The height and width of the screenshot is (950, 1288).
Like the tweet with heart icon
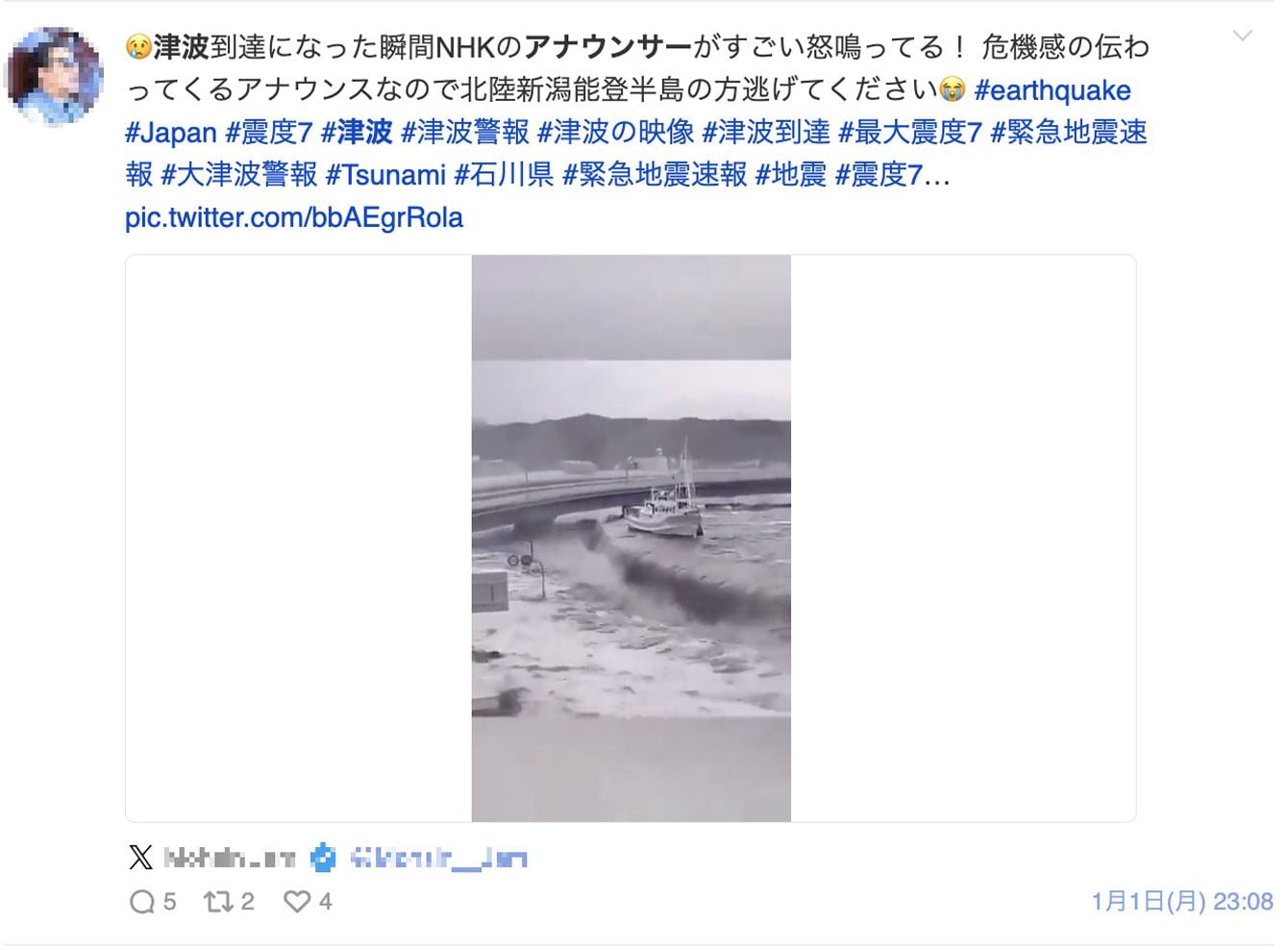[x=297, y=902]
